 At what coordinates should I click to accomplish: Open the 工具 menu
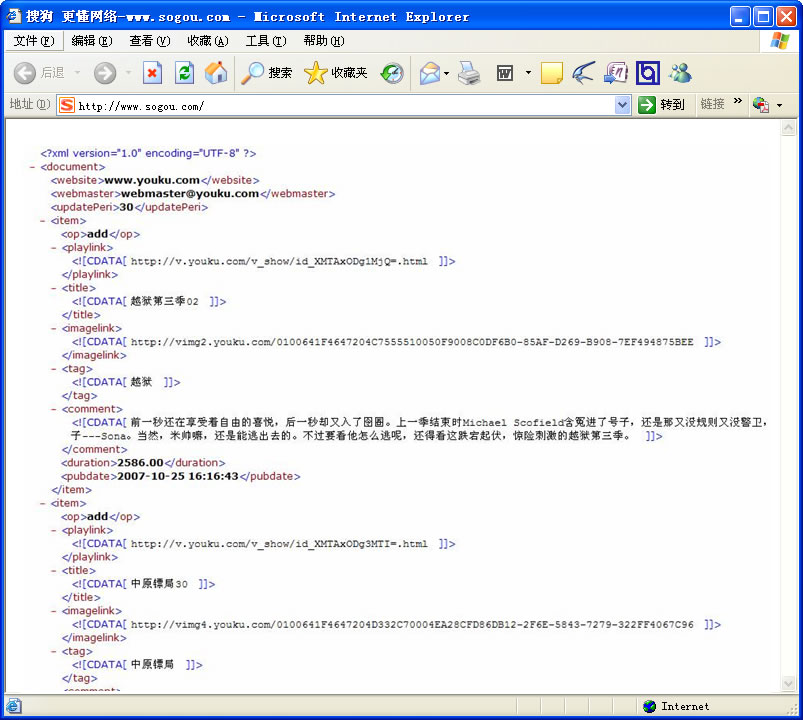[265, 41]
